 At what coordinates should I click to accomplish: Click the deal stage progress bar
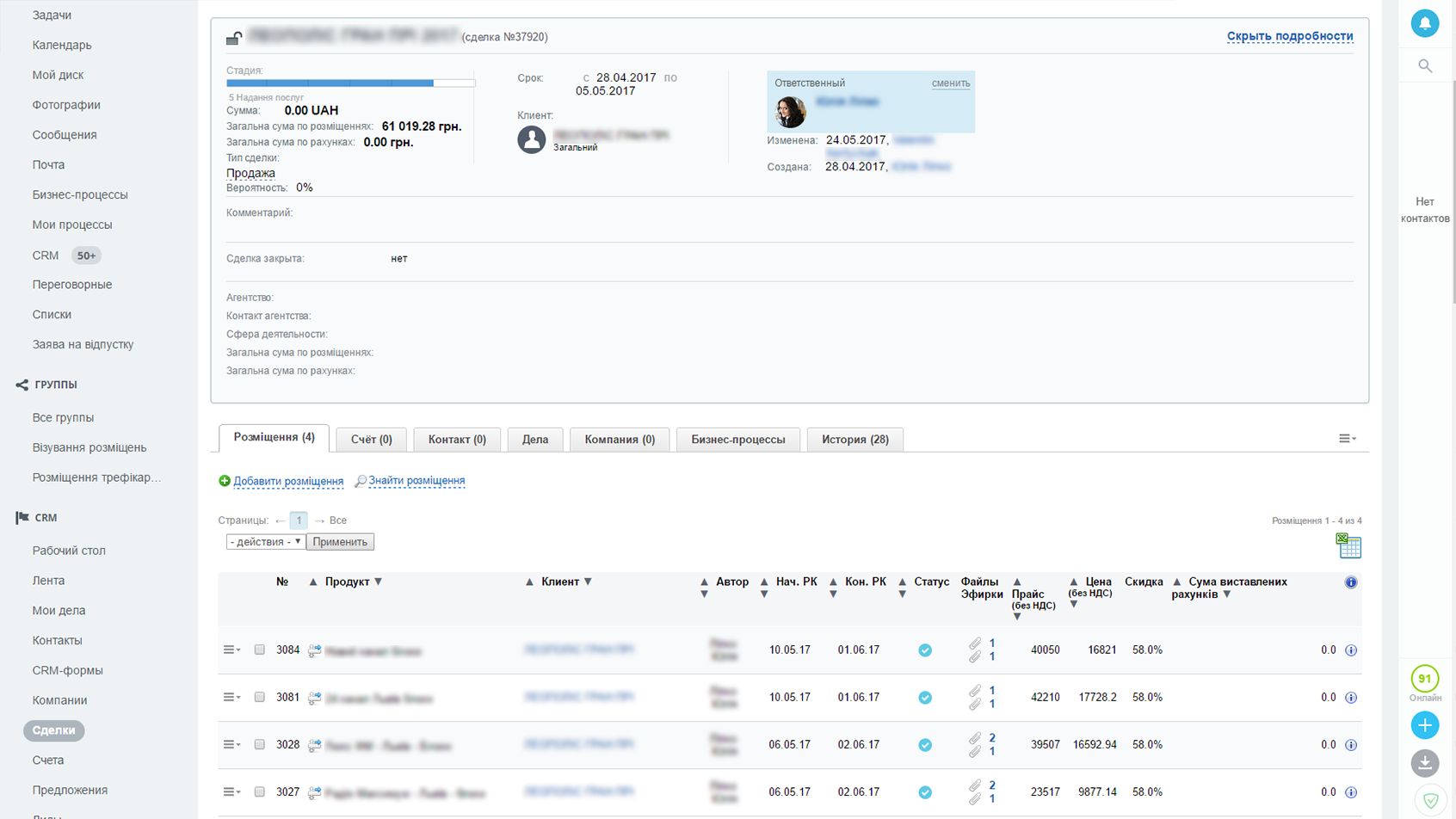point(351,83)
